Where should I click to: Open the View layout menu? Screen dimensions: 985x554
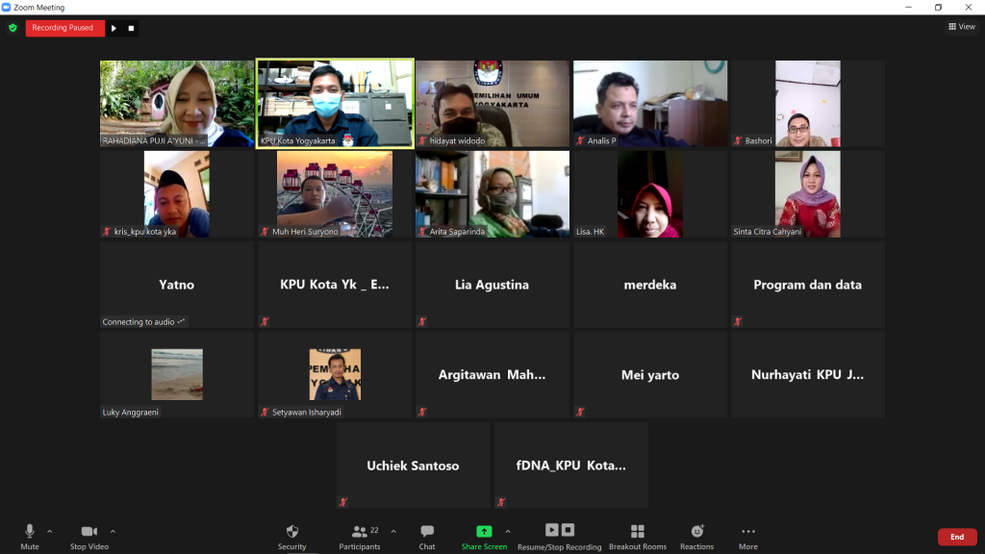click(961, 27)
